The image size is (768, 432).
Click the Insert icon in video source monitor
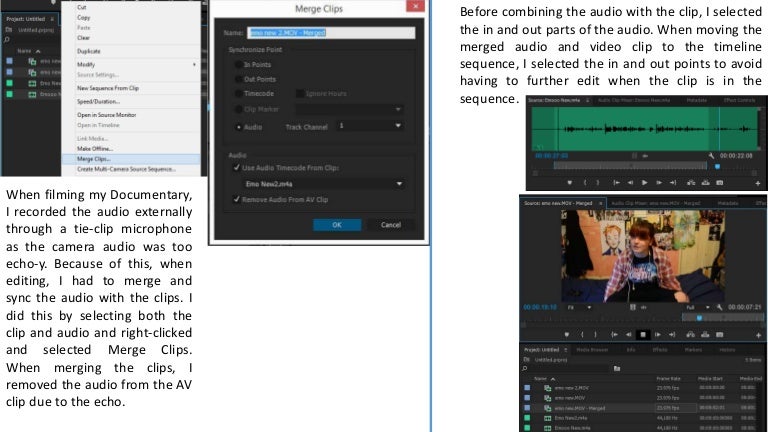pos(690,334)
